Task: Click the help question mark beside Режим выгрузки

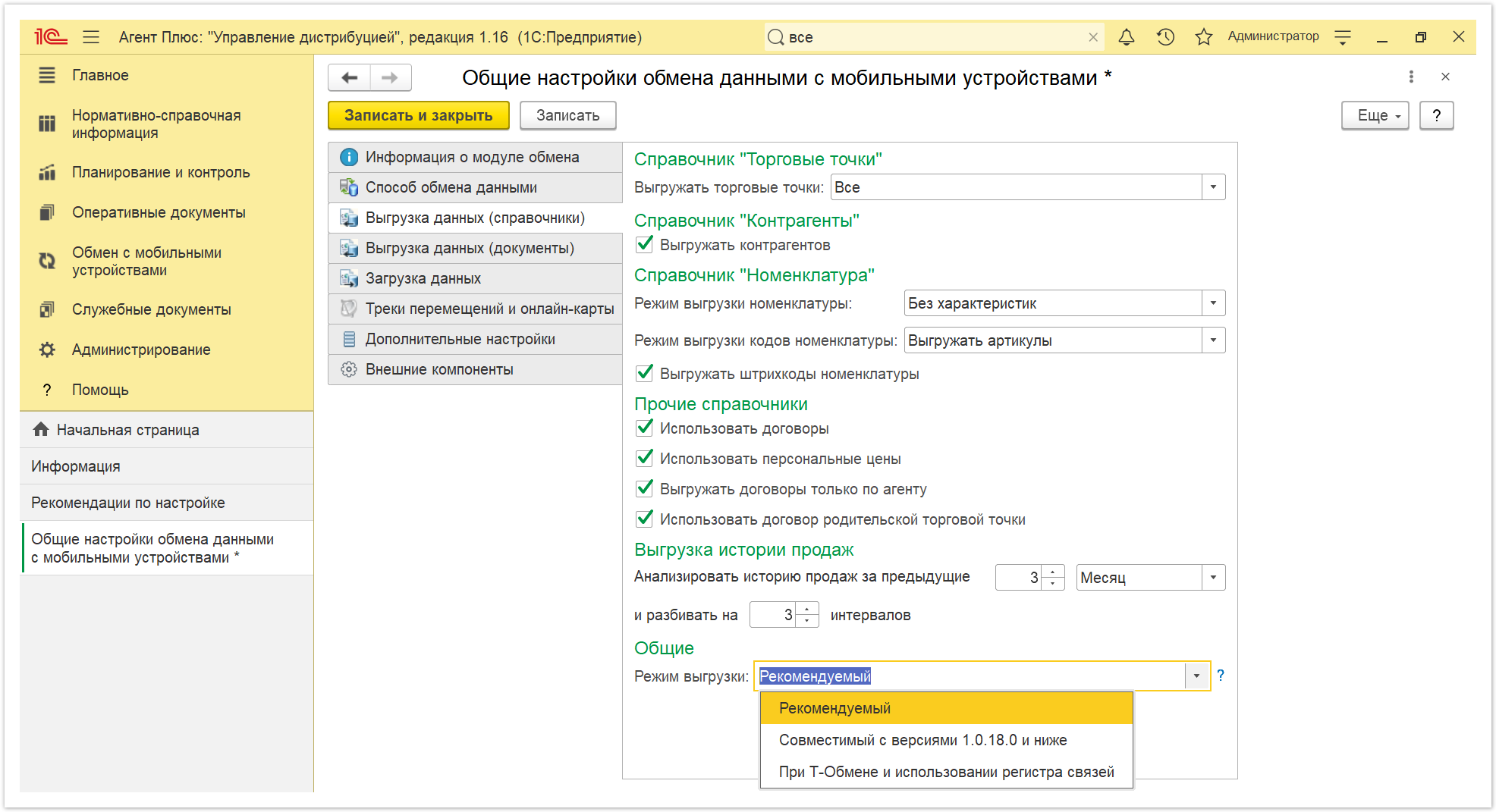Action: point(1221,675)
